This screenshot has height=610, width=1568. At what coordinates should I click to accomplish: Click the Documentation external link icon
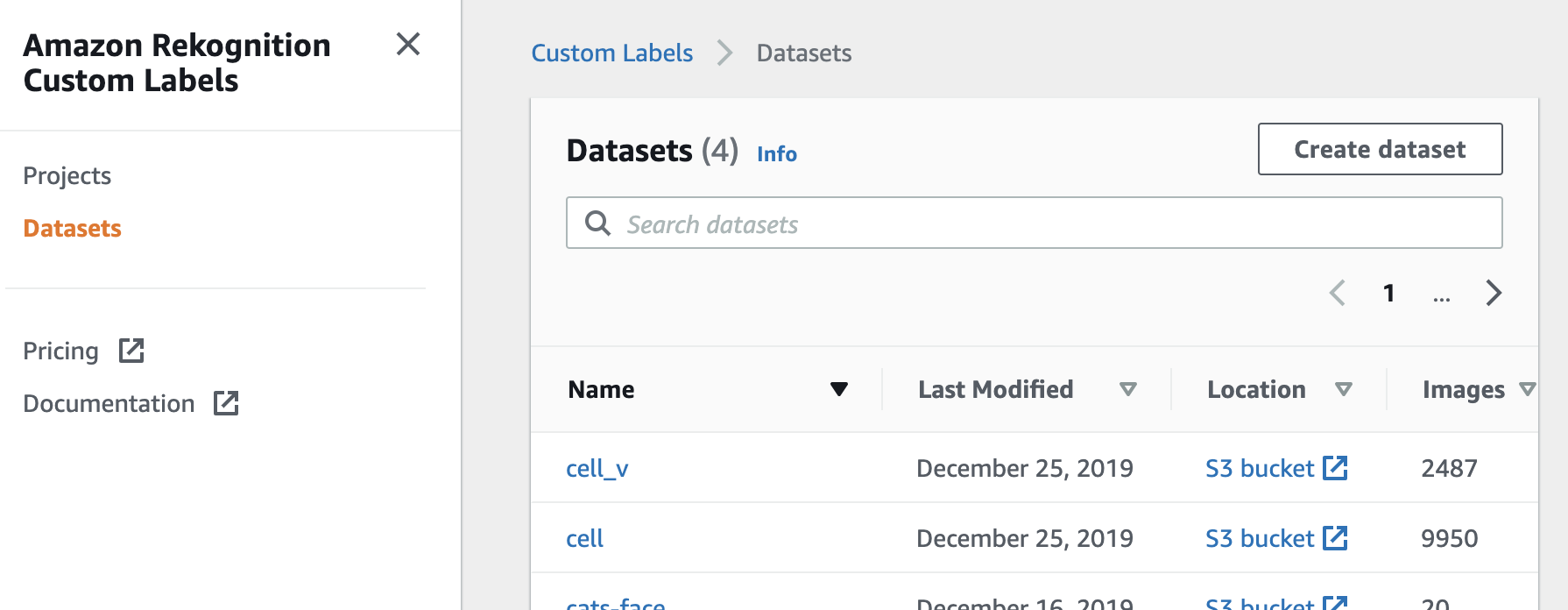click(226, 403)
